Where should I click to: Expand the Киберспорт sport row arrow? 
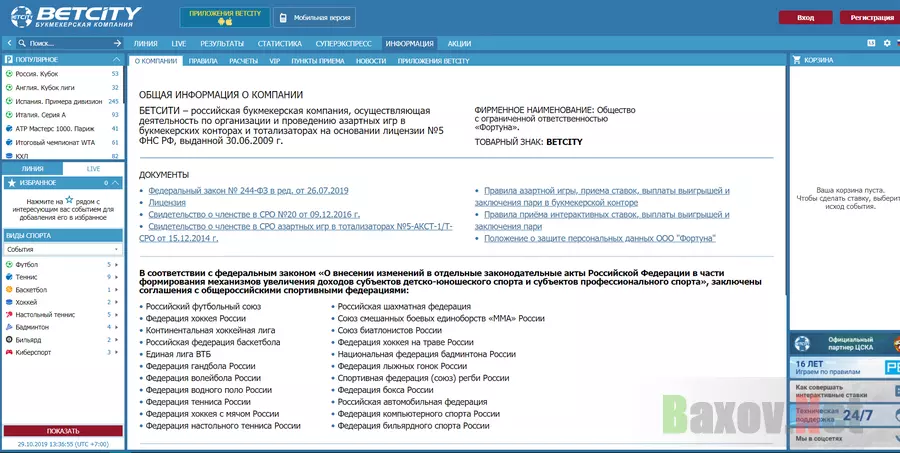117,353
